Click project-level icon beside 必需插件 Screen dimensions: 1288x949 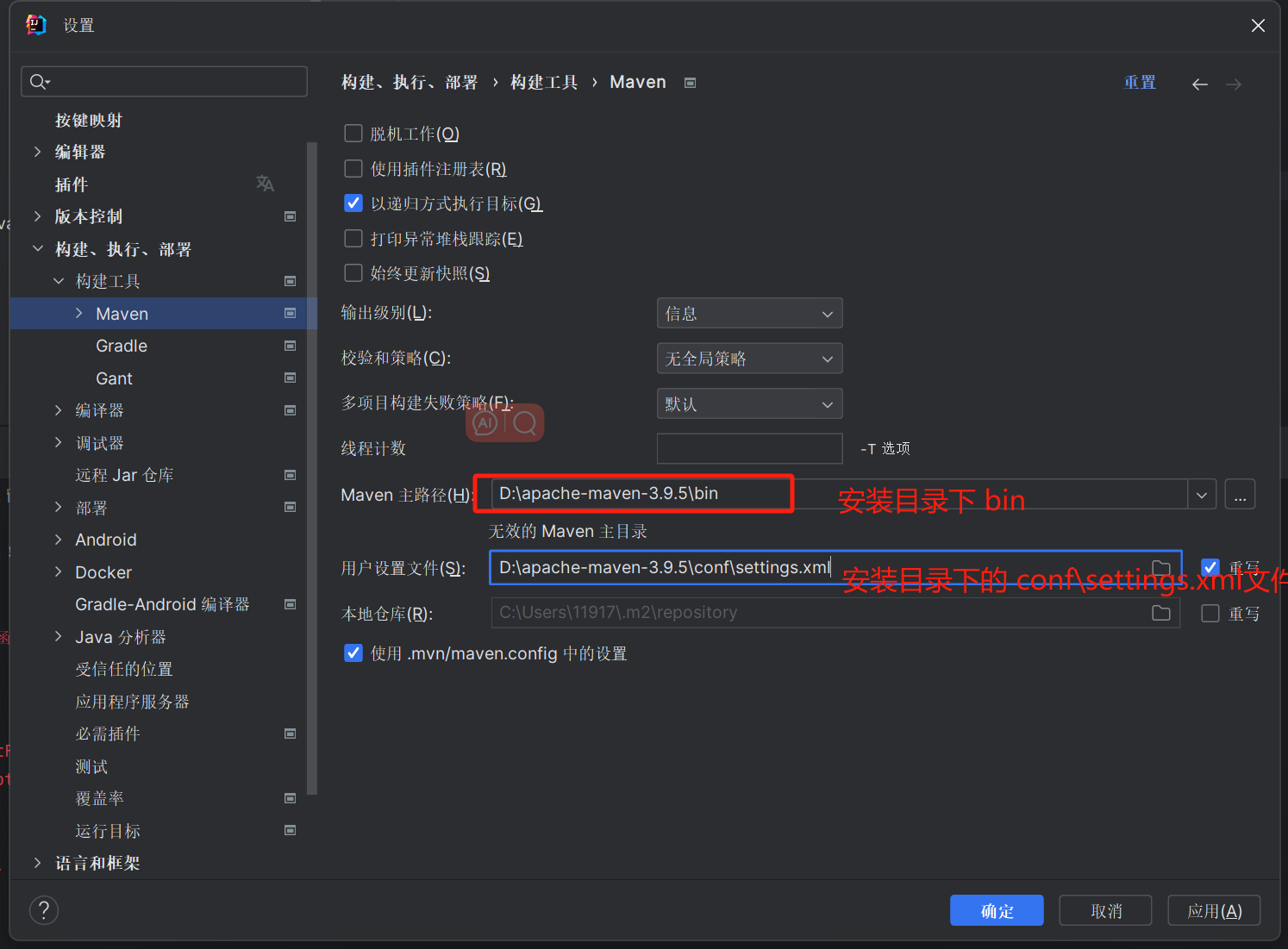pos(291,734)
